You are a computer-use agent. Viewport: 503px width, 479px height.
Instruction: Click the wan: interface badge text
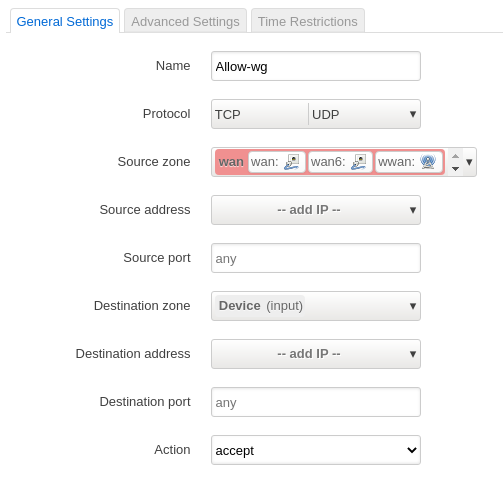(265, 162)
